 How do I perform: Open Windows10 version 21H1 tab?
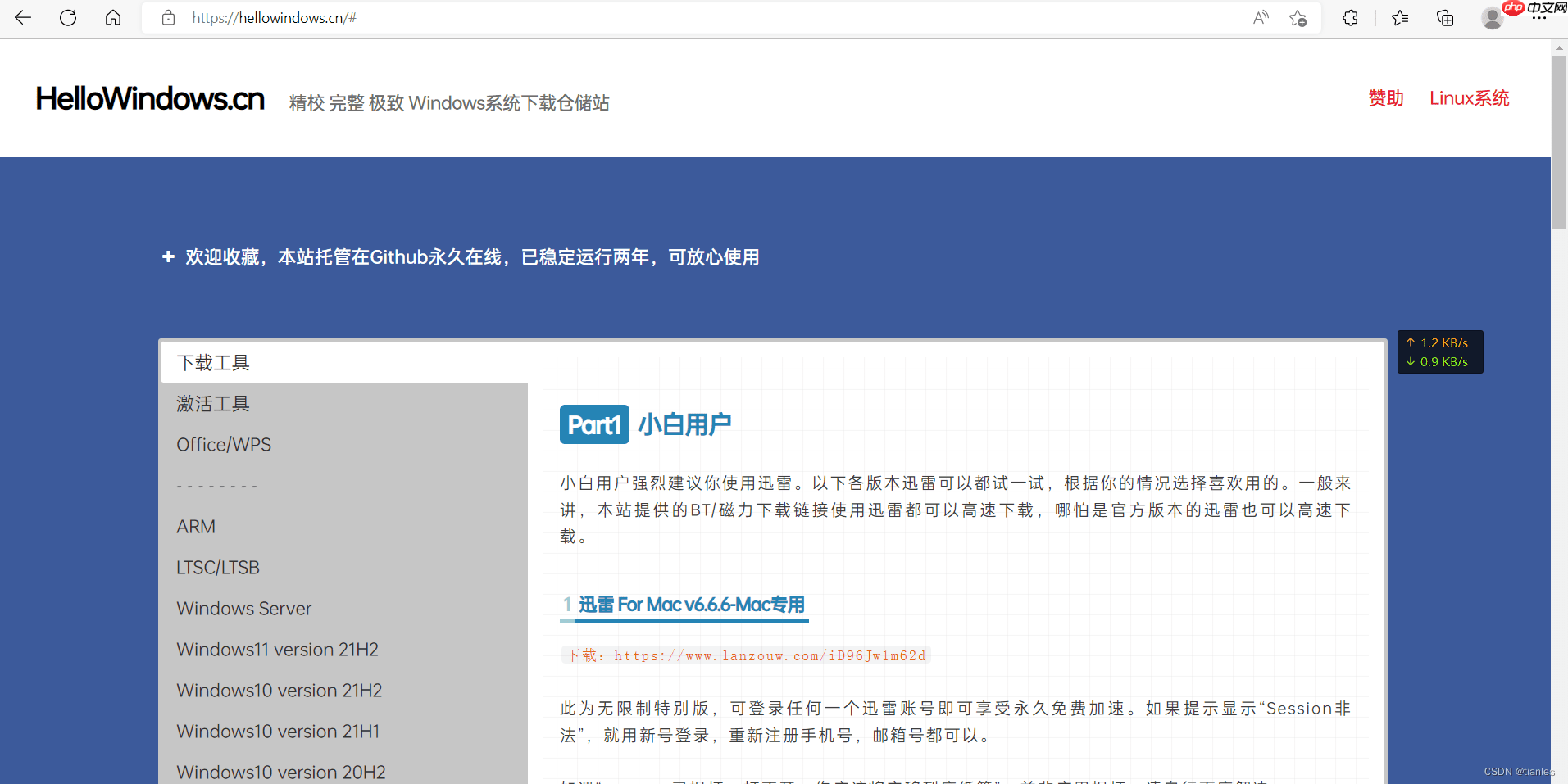pos(344,731)
